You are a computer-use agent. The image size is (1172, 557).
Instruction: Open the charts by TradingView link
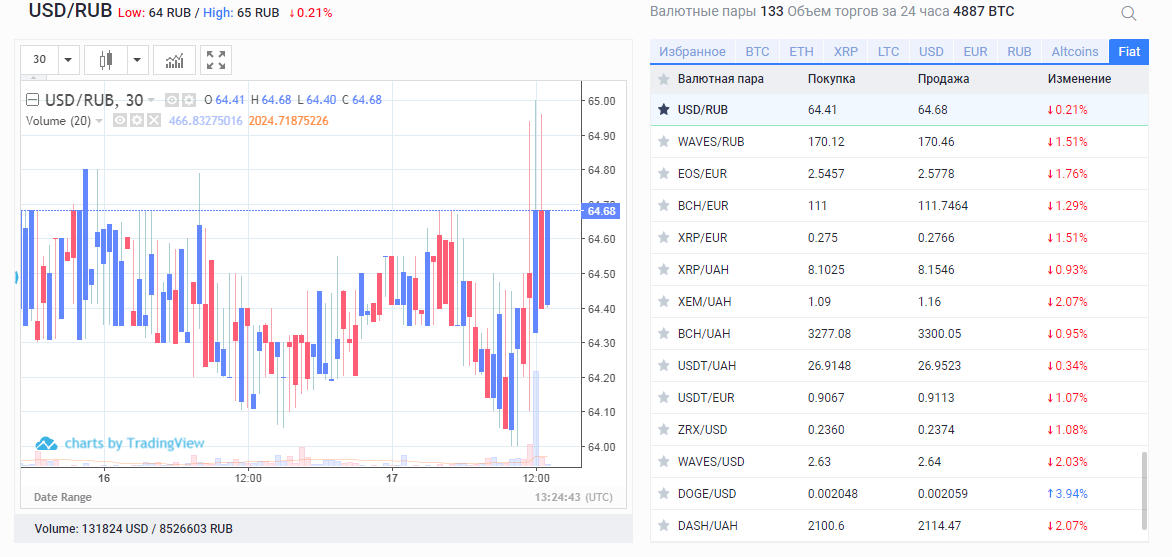pyautogui.click(x=120, y=443)
